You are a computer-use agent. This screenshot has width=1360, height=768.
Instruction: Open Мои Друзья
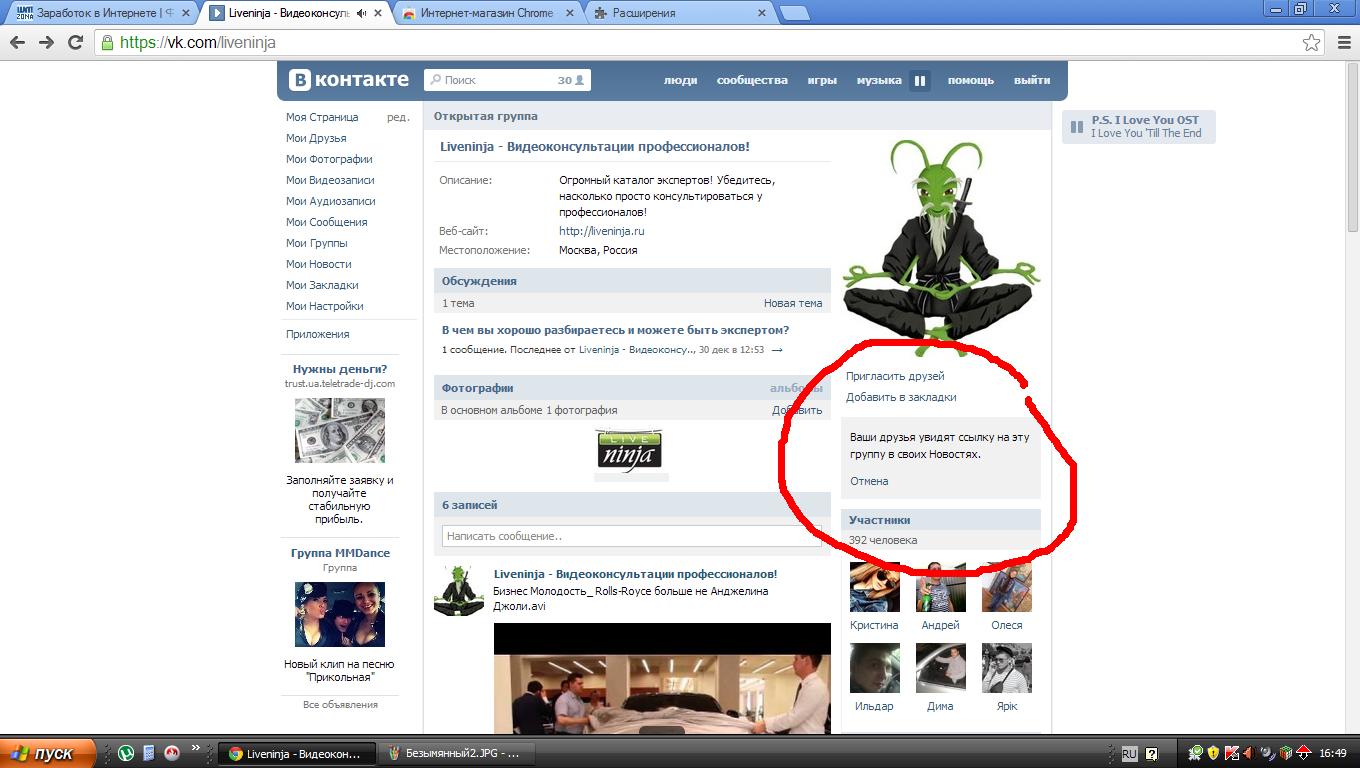coord(316,138)
